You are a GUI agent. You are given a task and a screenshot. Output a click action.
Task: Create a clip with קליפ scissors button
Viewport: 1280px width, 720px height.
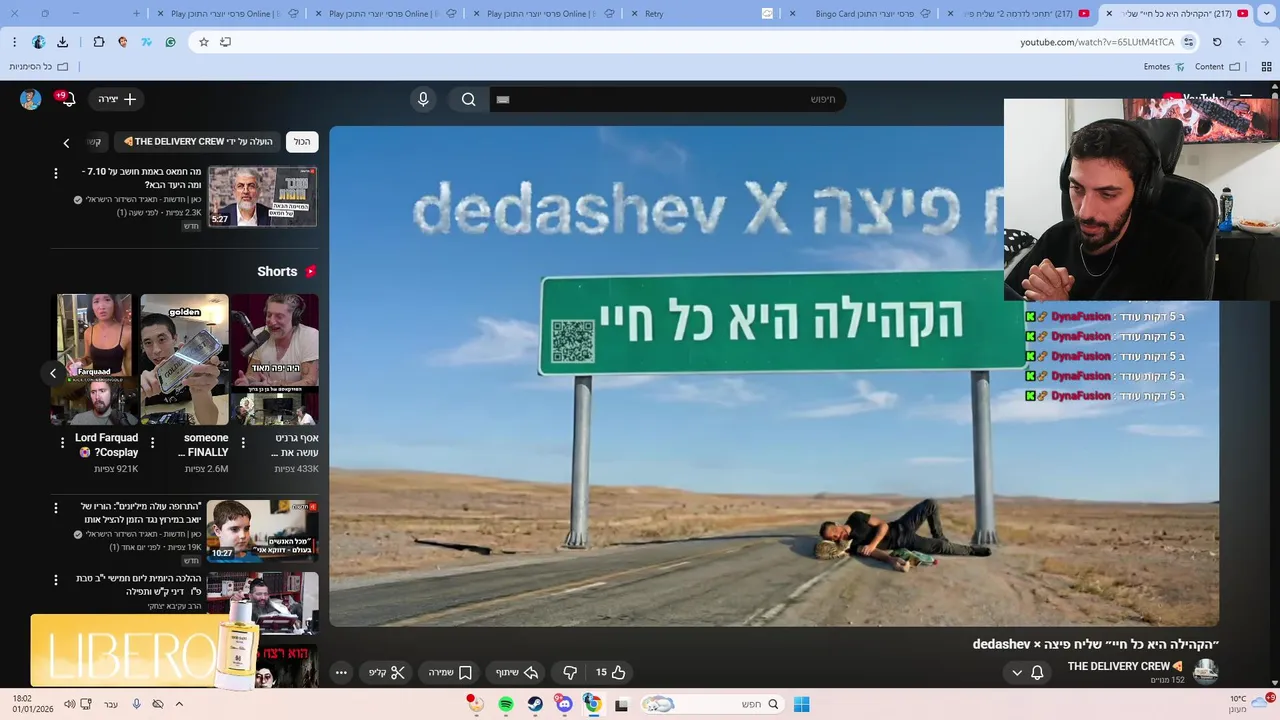point(387,672)
